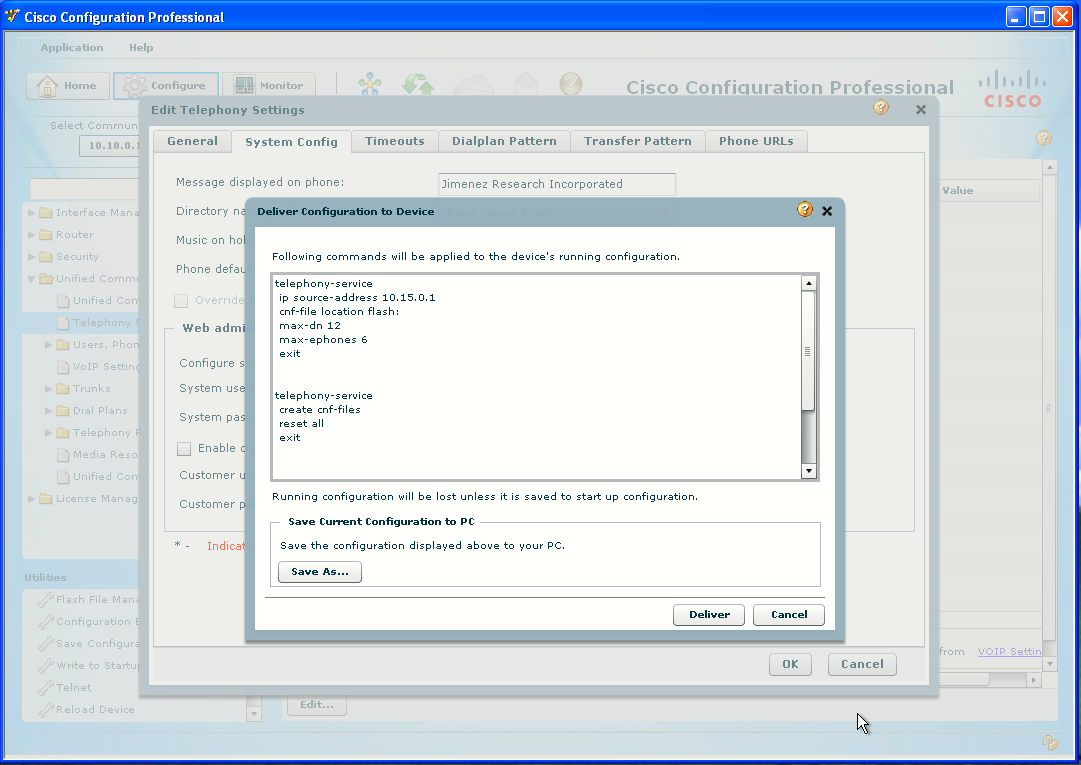Image resolution: width=1081 pixels, height=765 pixels.
Task: Click 'ip source-address 10.15.0.1' line
Action: click(x=357, y=298)
